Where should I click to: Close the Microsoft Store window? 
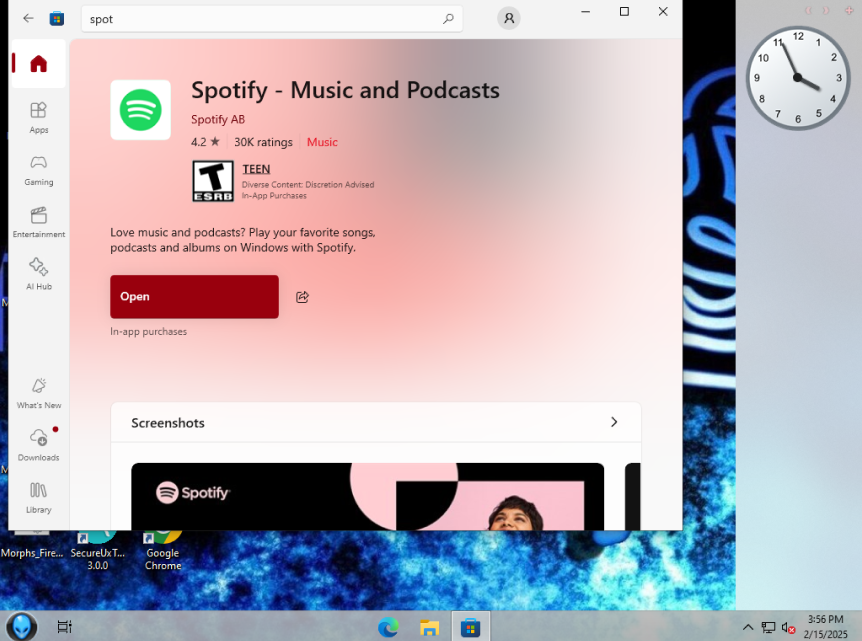pos(663,12)
